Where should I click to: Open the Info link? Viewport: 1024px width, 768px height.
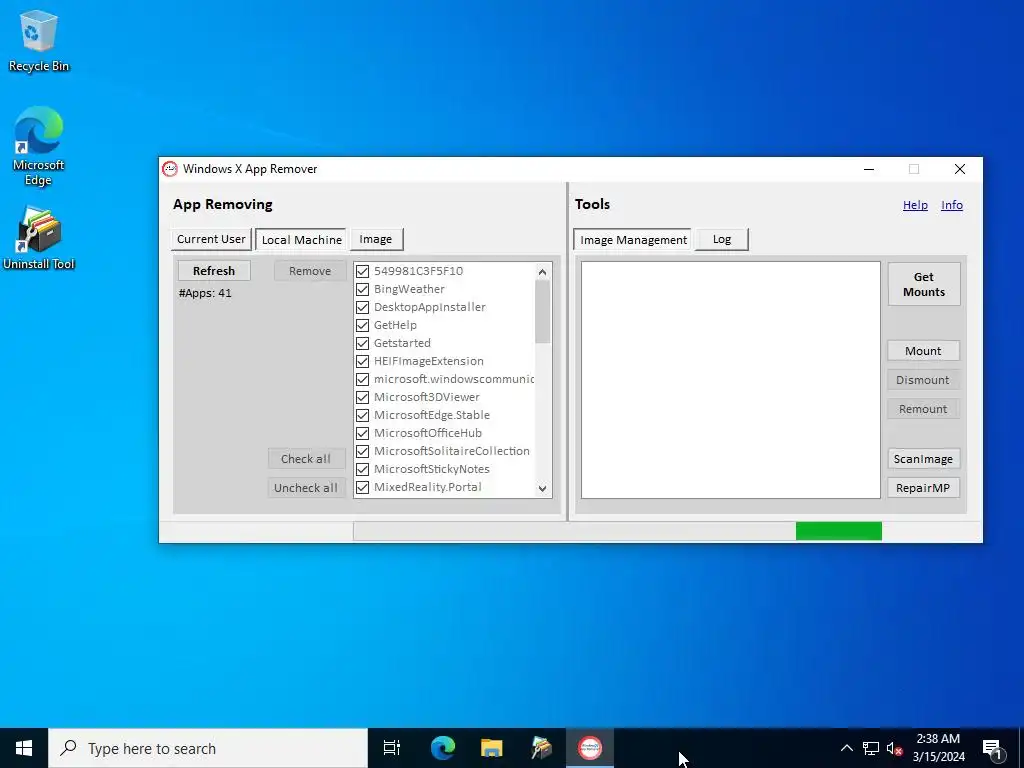pos(952,205)
